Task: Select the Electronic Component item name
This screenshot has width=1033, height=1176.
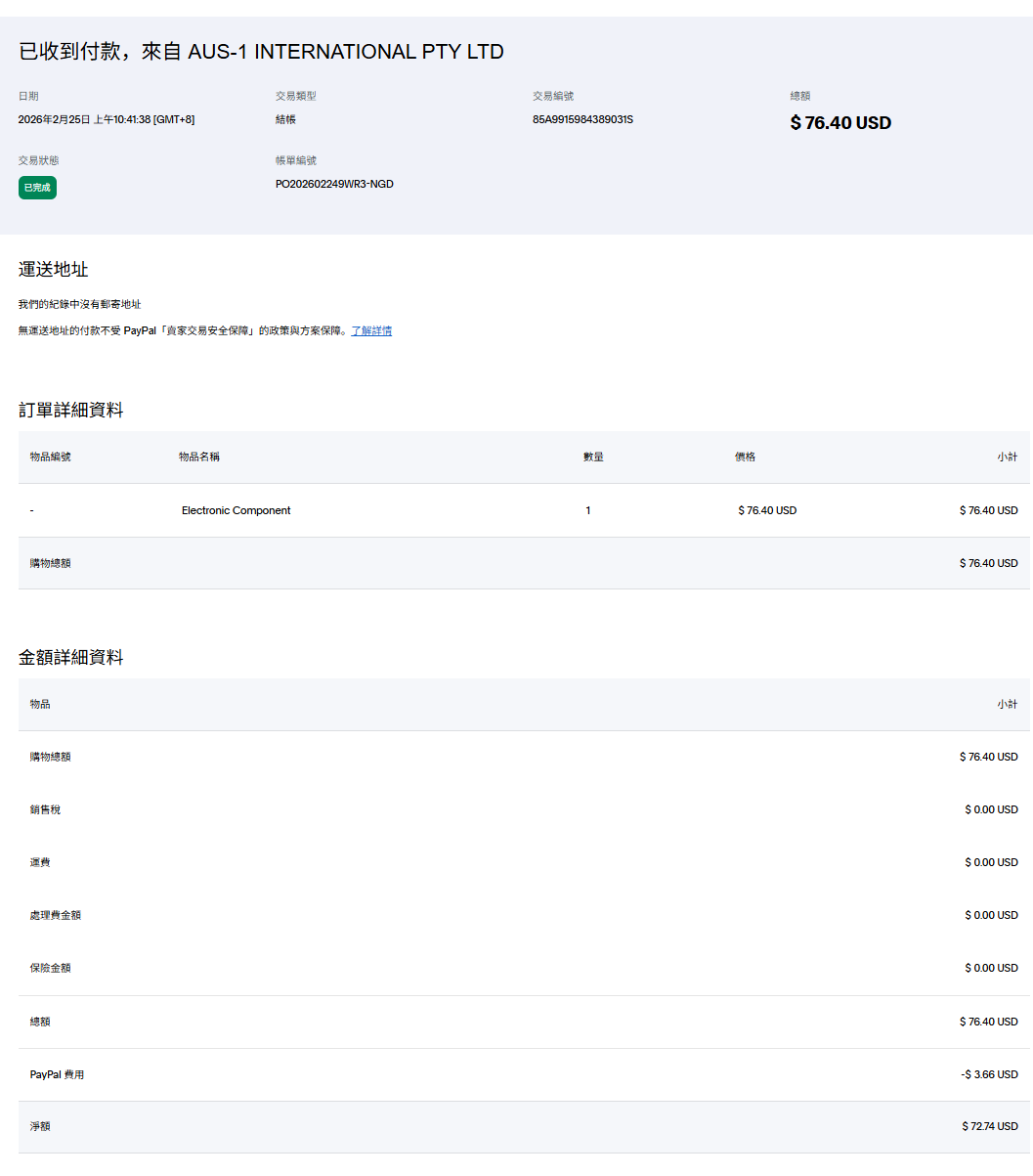Action: point(236,510)
